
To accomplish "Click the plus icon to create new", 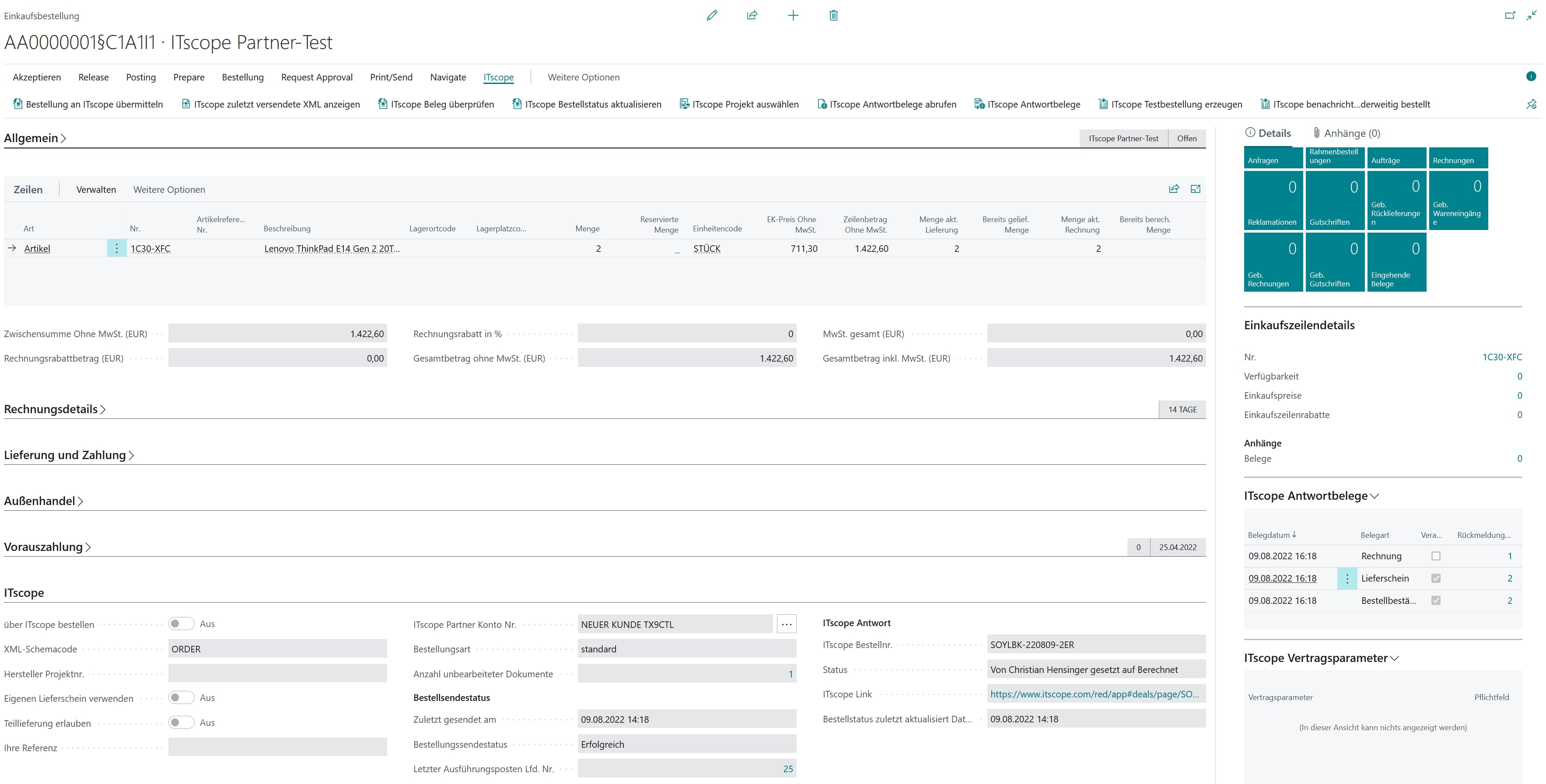I will tap(793, 16).
